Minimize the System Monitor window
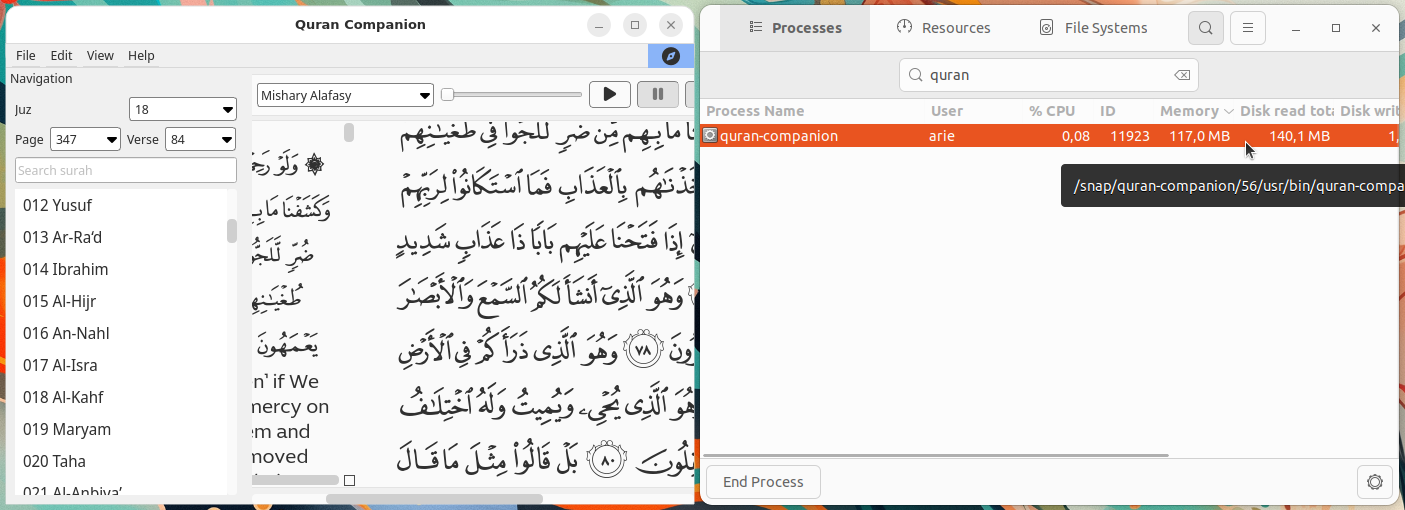 tap(1294, 28)
